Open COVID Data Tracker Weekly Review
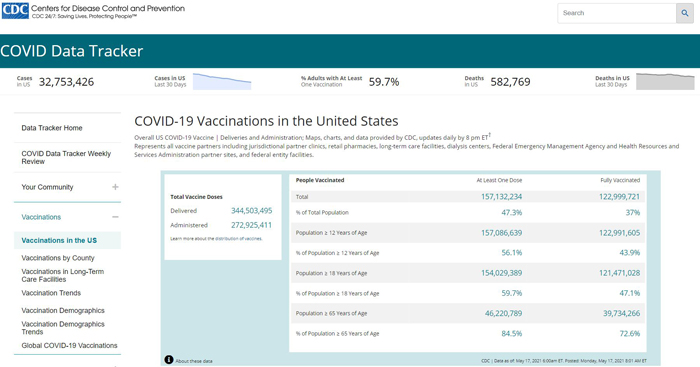Viewport: 700px width, 367px height. (66, 158)
